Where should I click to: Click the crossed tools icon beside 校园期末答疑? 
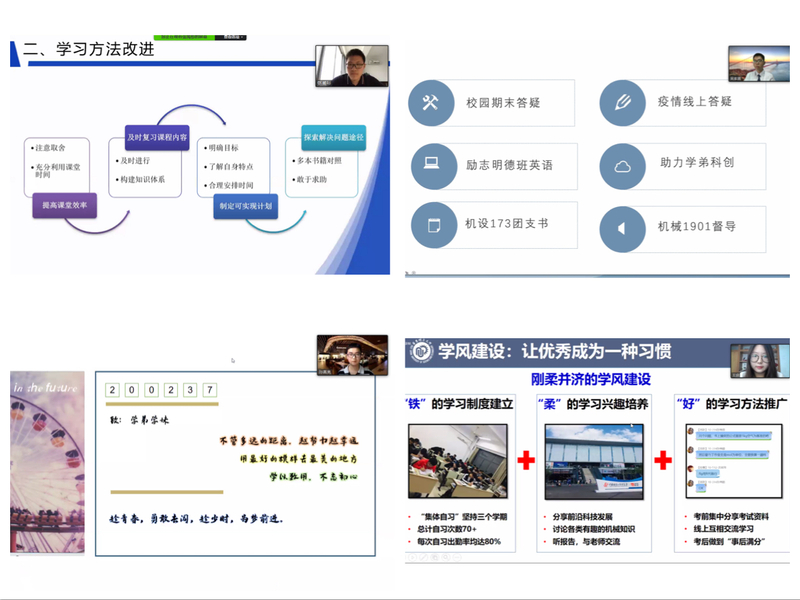(x=432, y=103)
